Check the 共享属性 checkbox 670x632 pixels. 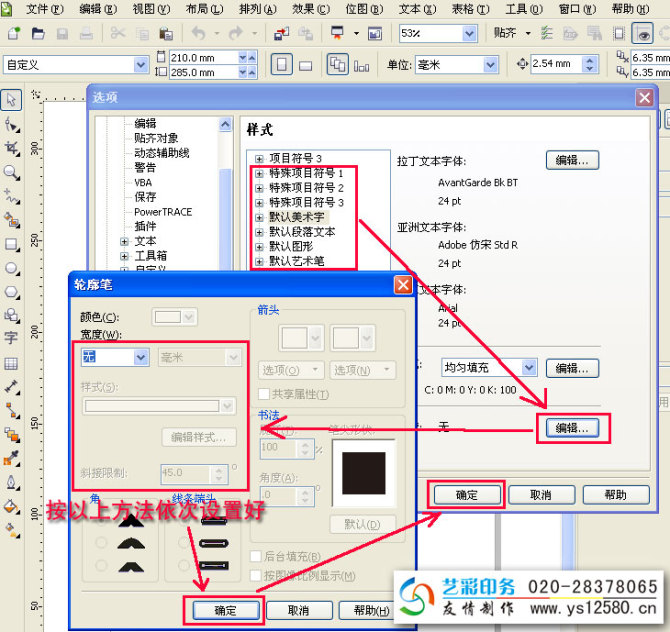point(265,394)
